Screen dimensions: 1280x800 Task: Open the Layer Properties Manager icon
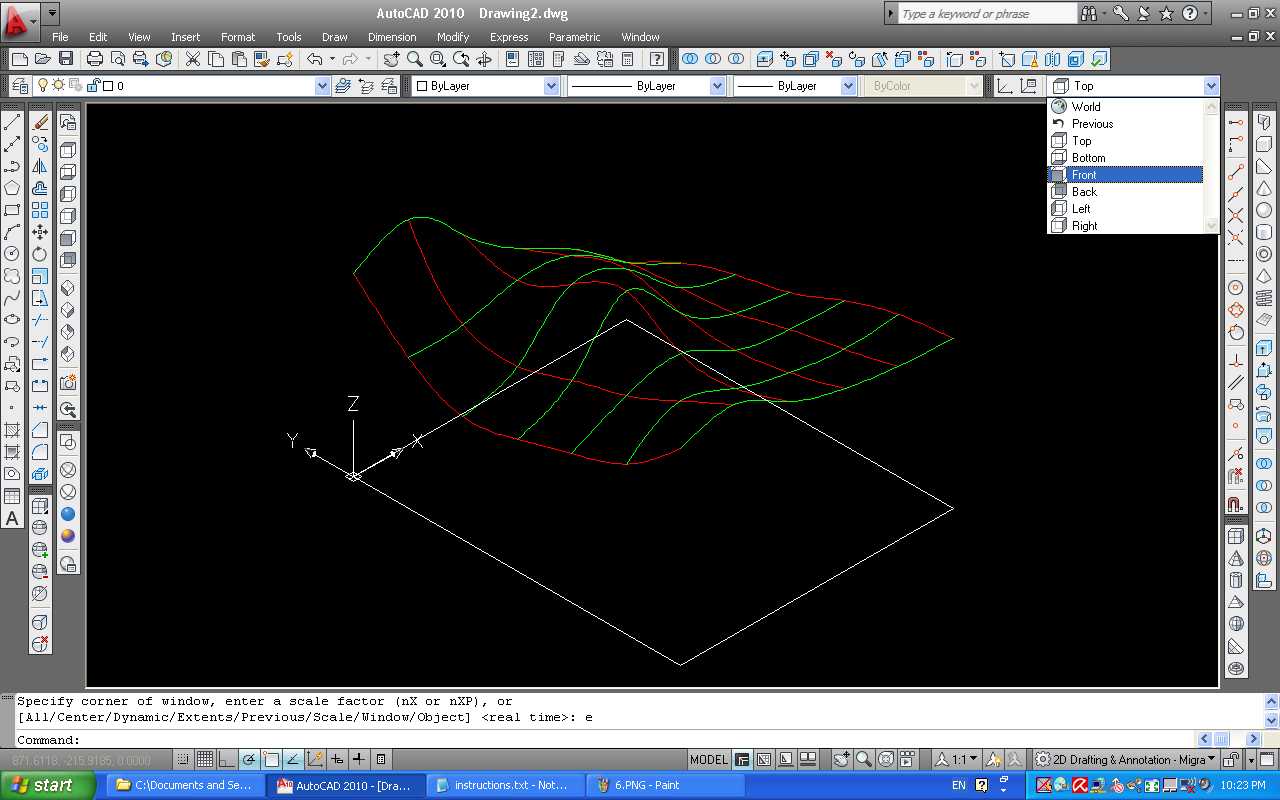tap(19, 86)
